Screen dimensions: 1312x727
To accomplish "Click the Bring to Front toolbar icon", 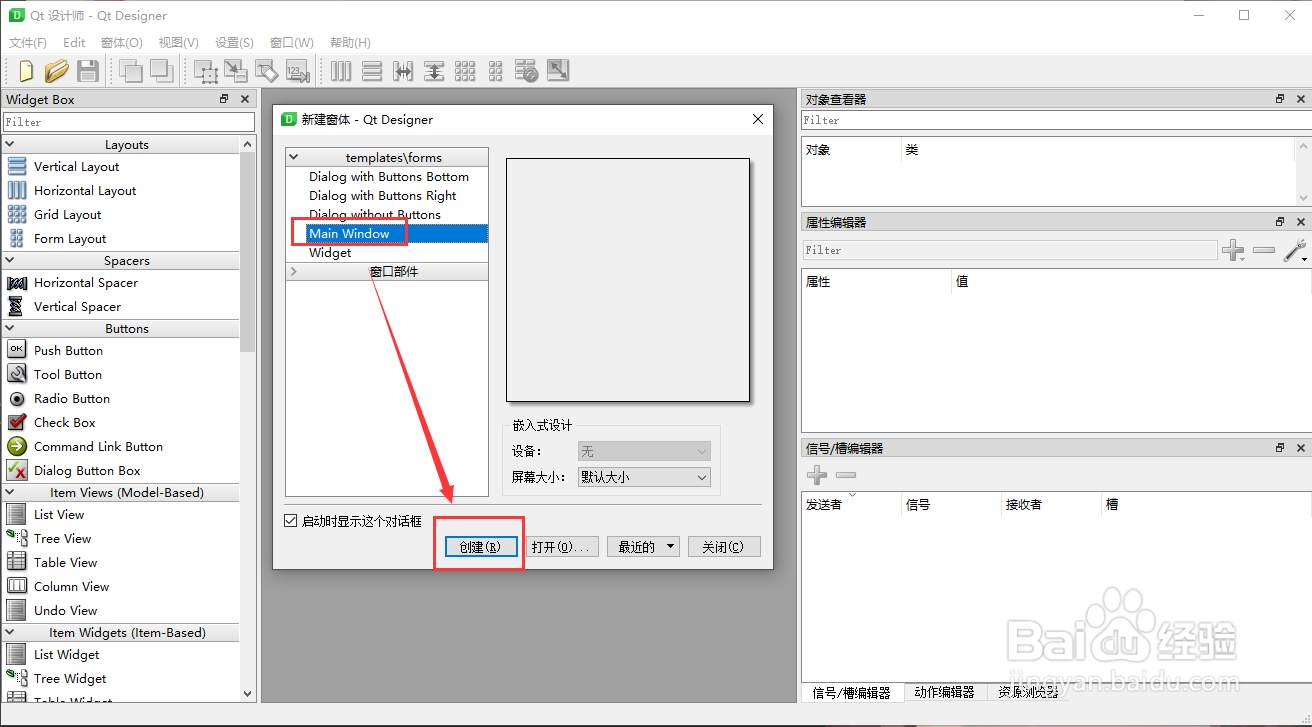I will point(131,71).
